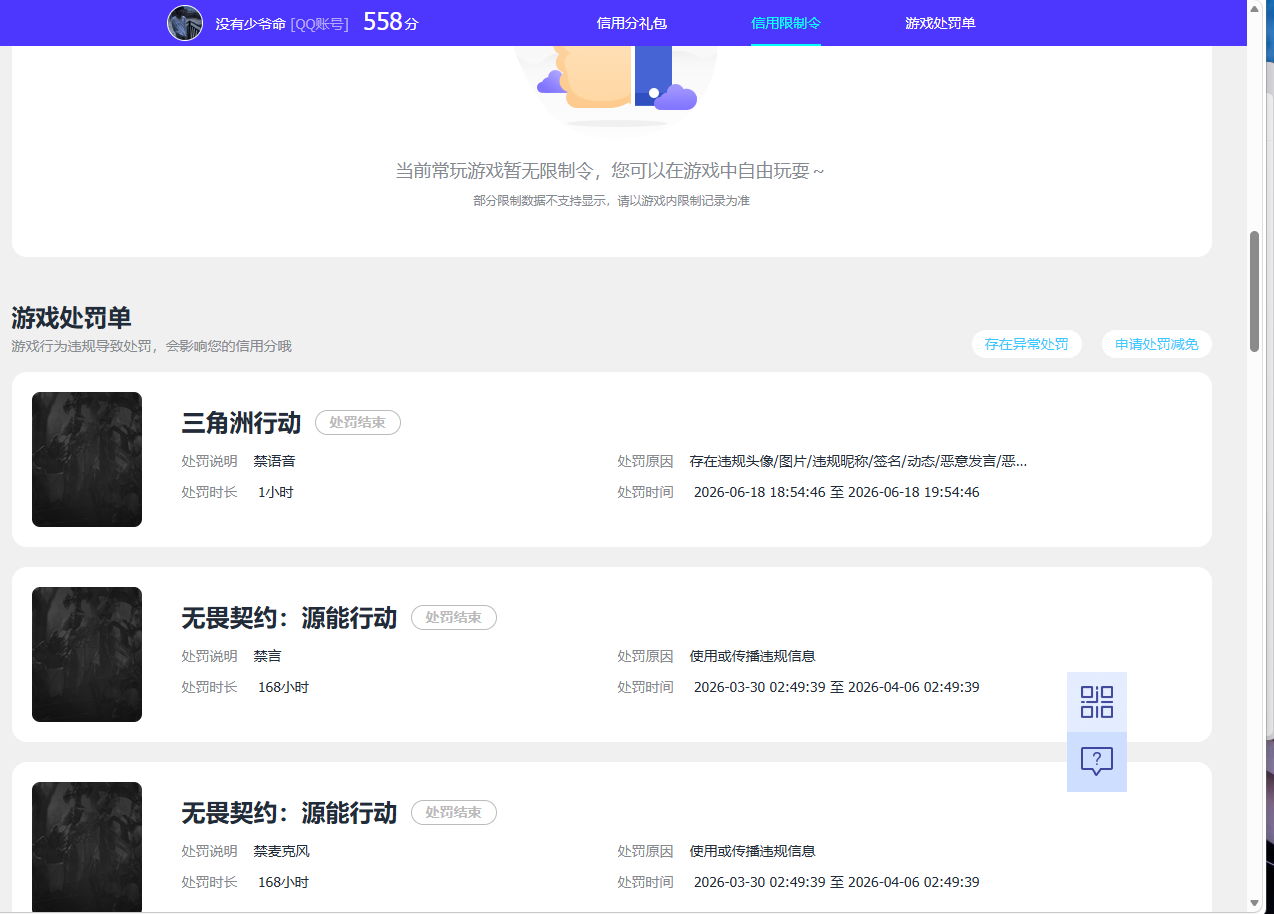Click the truncated reason 存在违规头像/图片

[858, 461]
